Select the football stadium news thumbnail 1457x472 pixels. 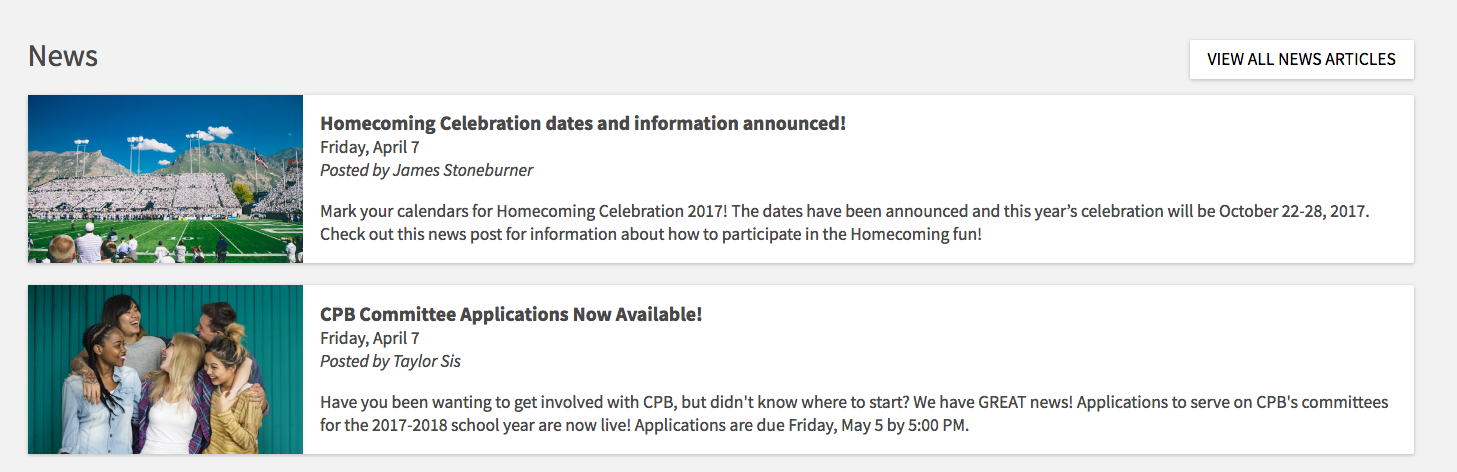click(165, 179)
